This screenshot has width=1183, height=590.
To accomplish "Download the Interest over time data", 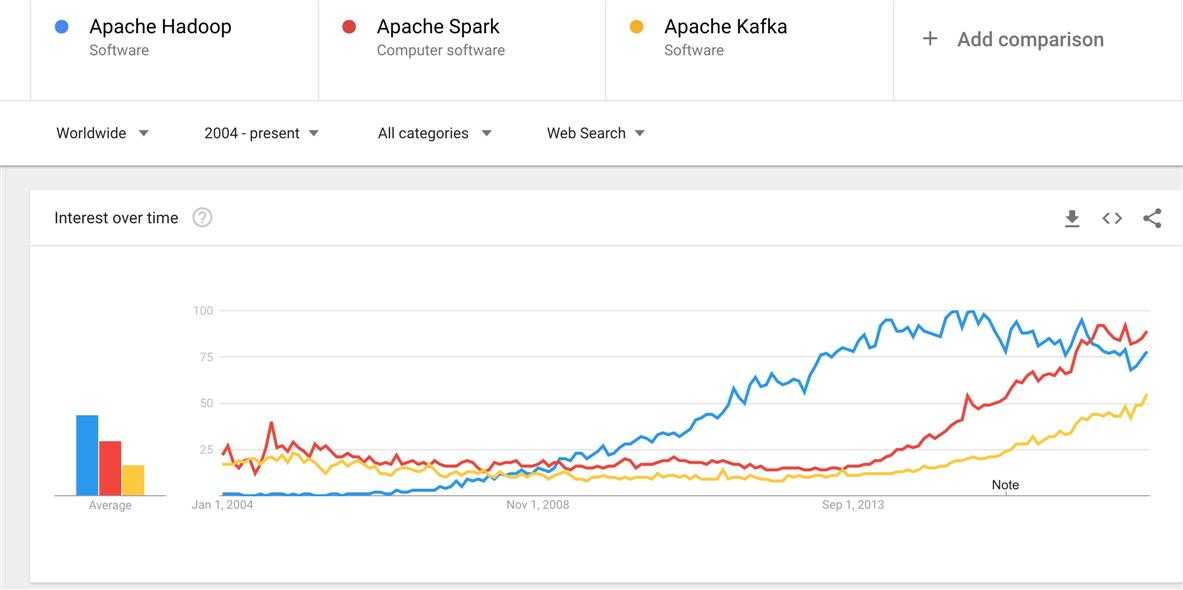I will click(1072, 219).
